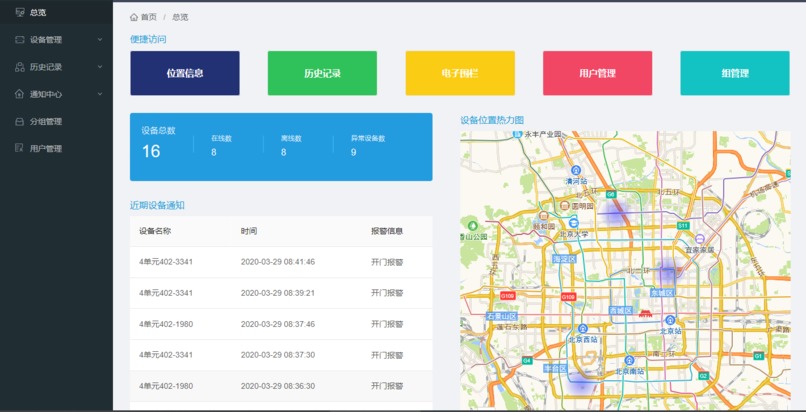Click the Tiananmen red landmark icon on map
This screenshot has height=412, width=806.
[x=644, y=313]
